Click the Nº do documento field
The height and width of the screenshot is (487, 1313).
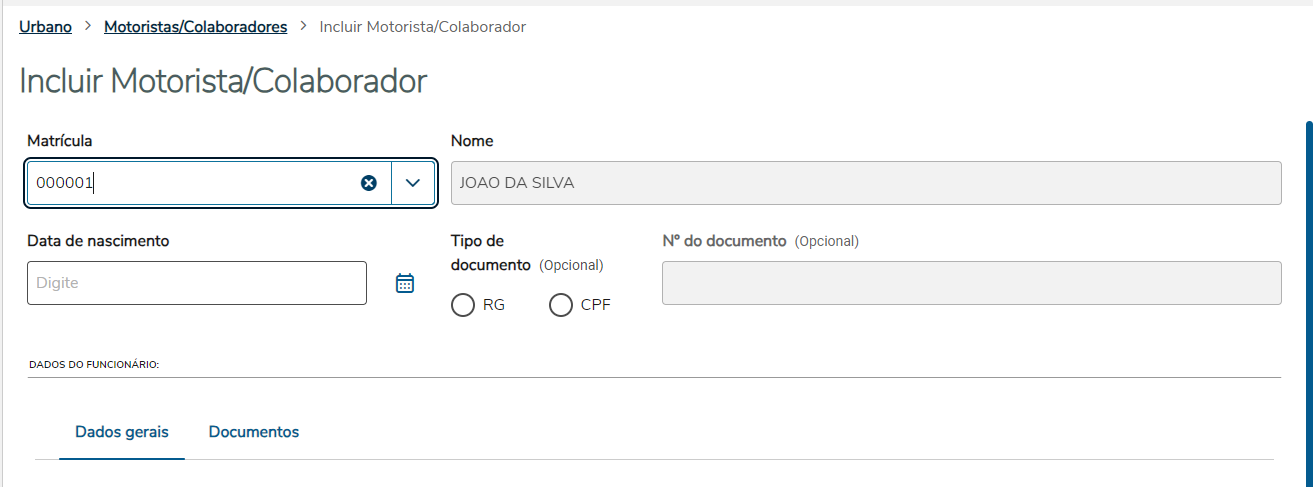pos(971,283)
